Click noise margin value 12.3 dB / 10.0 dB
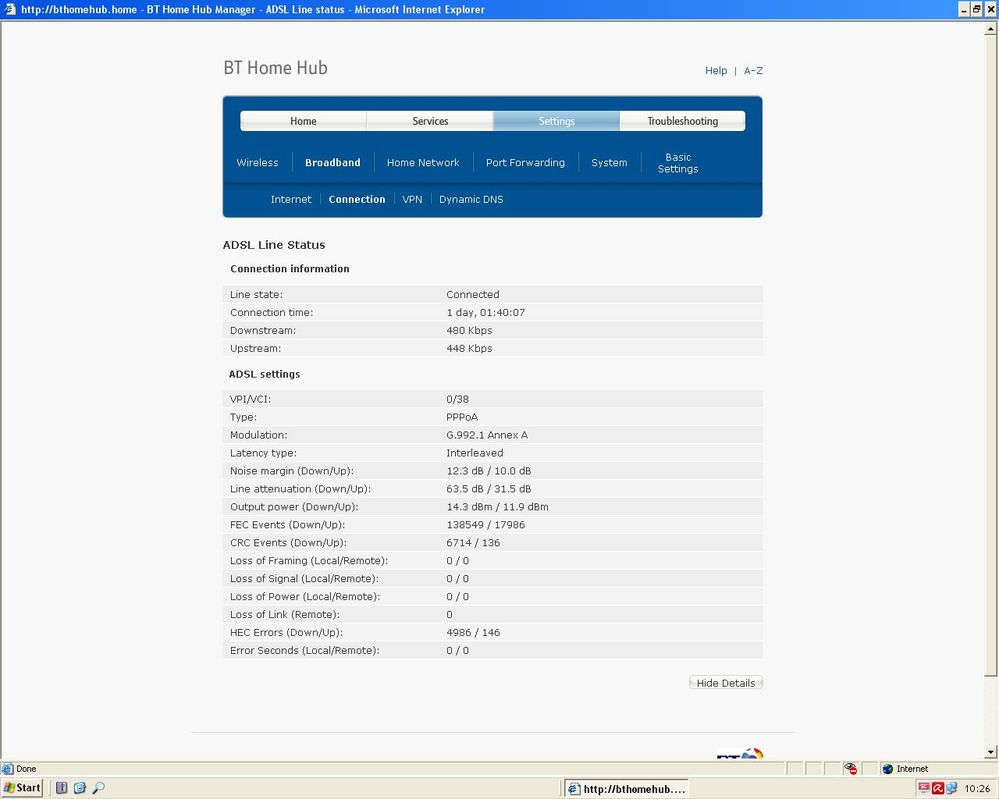 coord(489,471)
